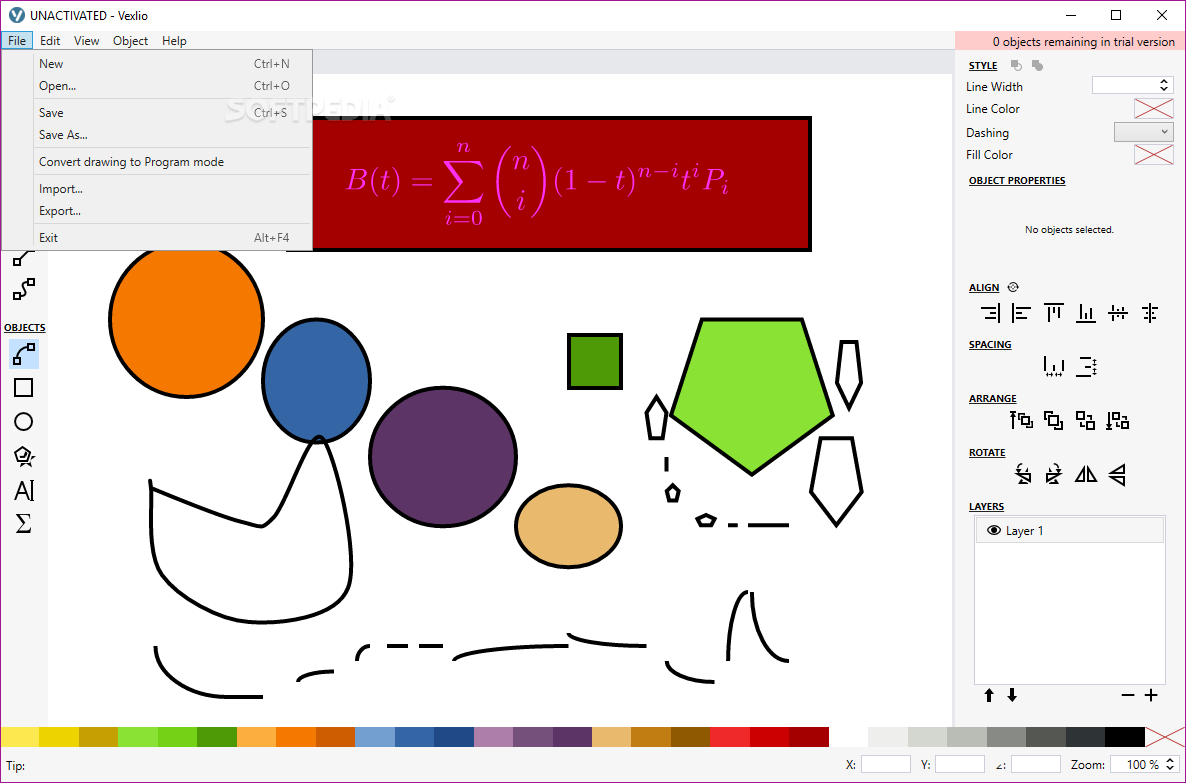Select the sigma equation tool
The height and width of the screenshot is (783, 1186).
23,524
